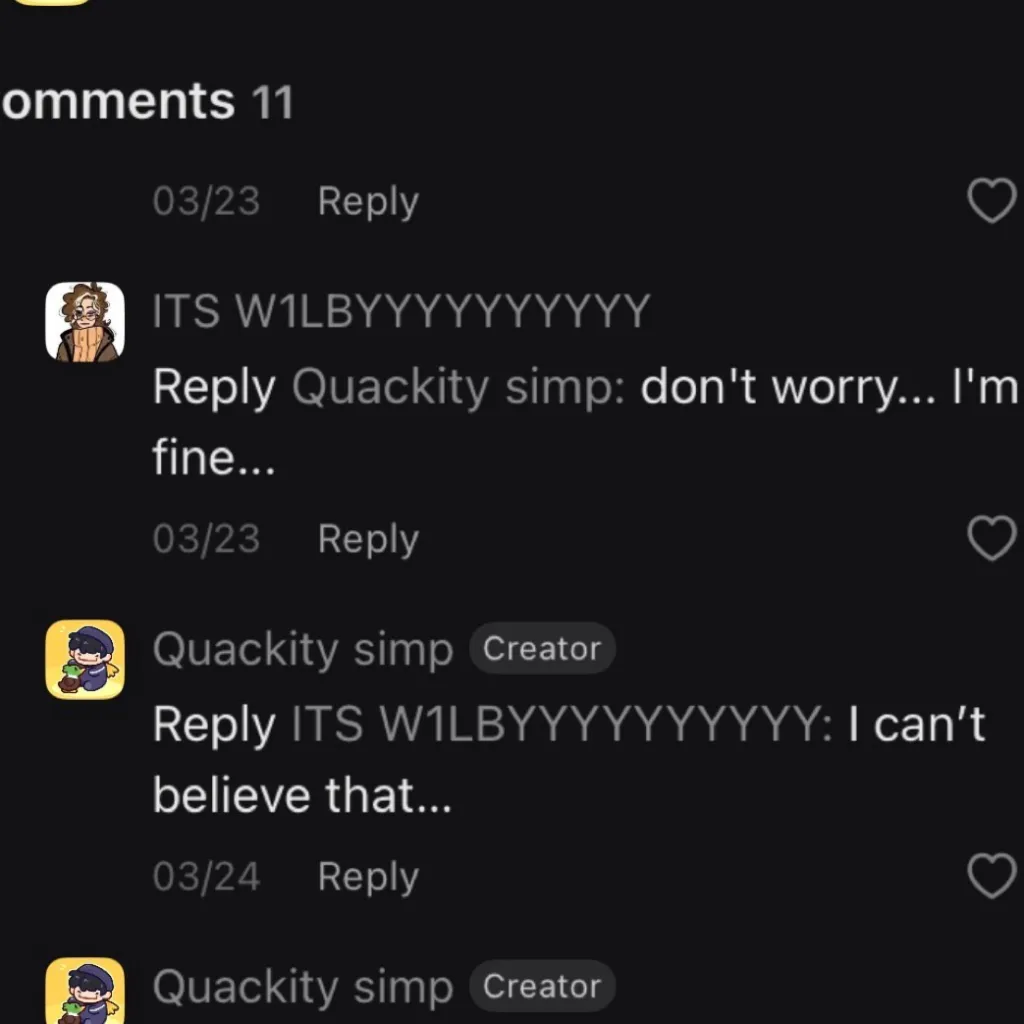The height and width of the screenshot is (1024, 1024).
Task: Tap the heart on Quackity simp's creator comment
Action: coord(992,876)
